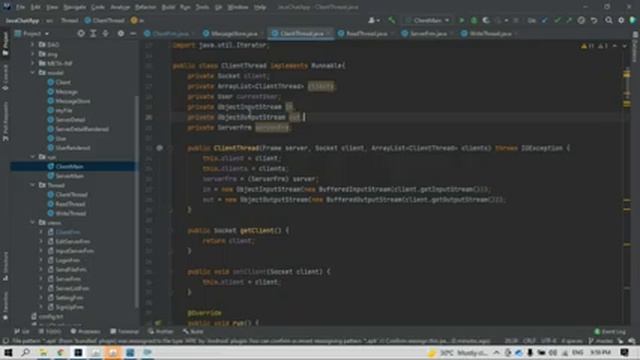
Task: Undo with the rollback arrow icon
Action: coord(594,20)
